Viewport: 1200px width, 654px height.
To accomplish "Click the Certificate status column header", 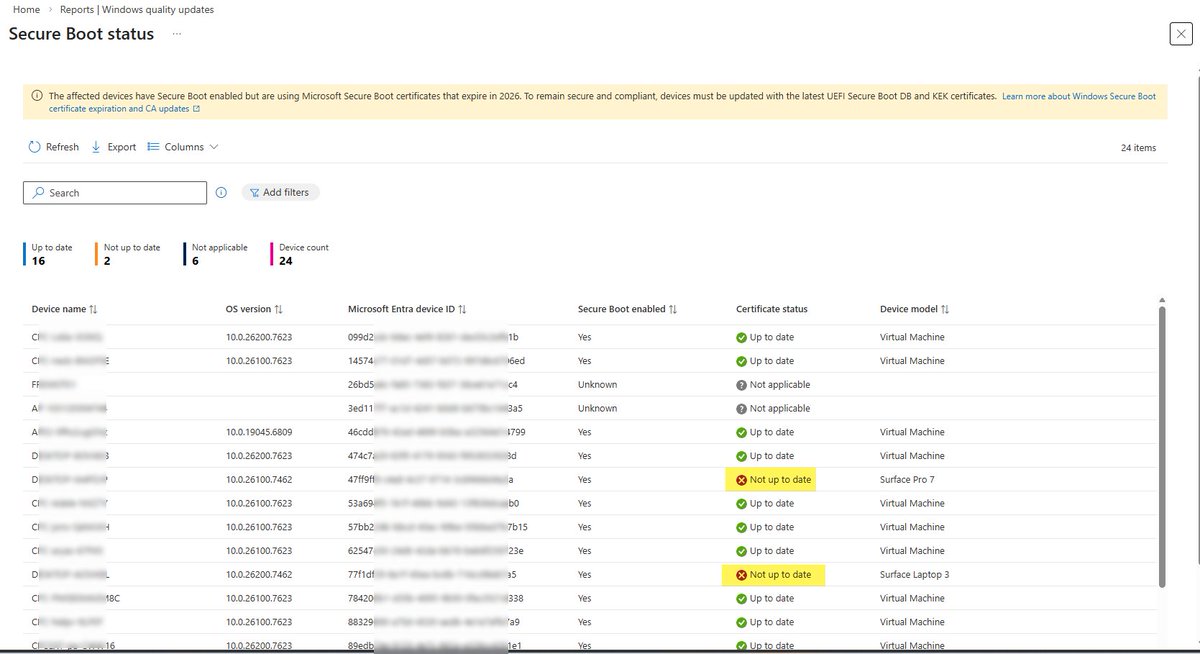I will [x=771, y=309].
